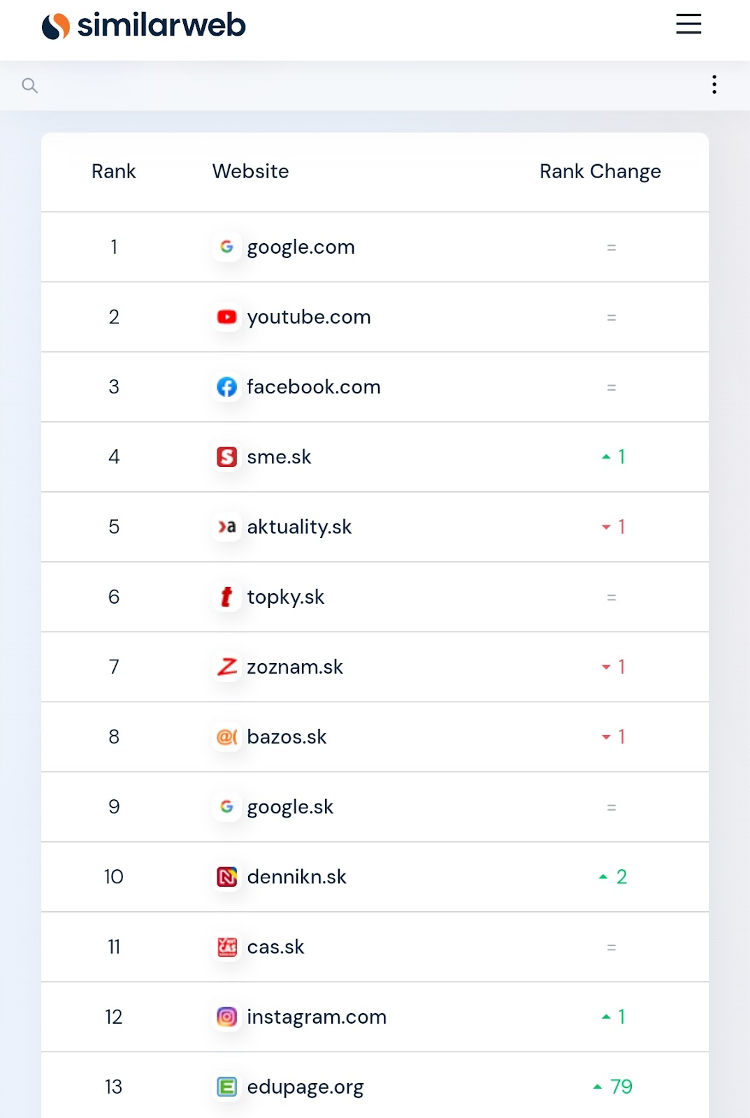Click the Similarweb logo
The image size is (750, 1118).
click(x=144, y=26)
